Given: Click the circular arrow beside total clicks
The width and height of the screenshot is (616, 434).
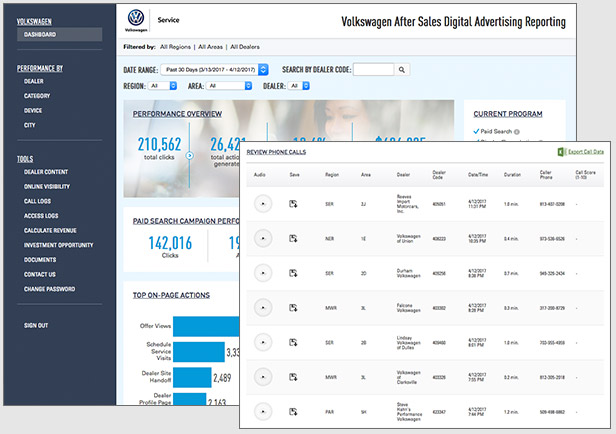Looking at the screenshot, I should click(x=189, y=156).
